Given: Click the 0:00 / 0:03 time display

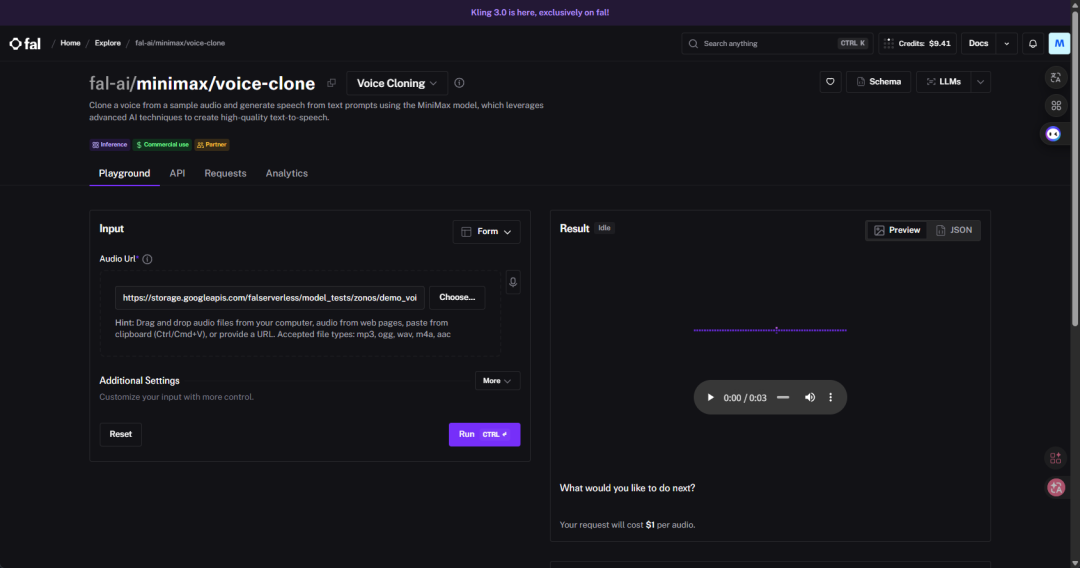Looking at the screenshot, I should 745,398.
